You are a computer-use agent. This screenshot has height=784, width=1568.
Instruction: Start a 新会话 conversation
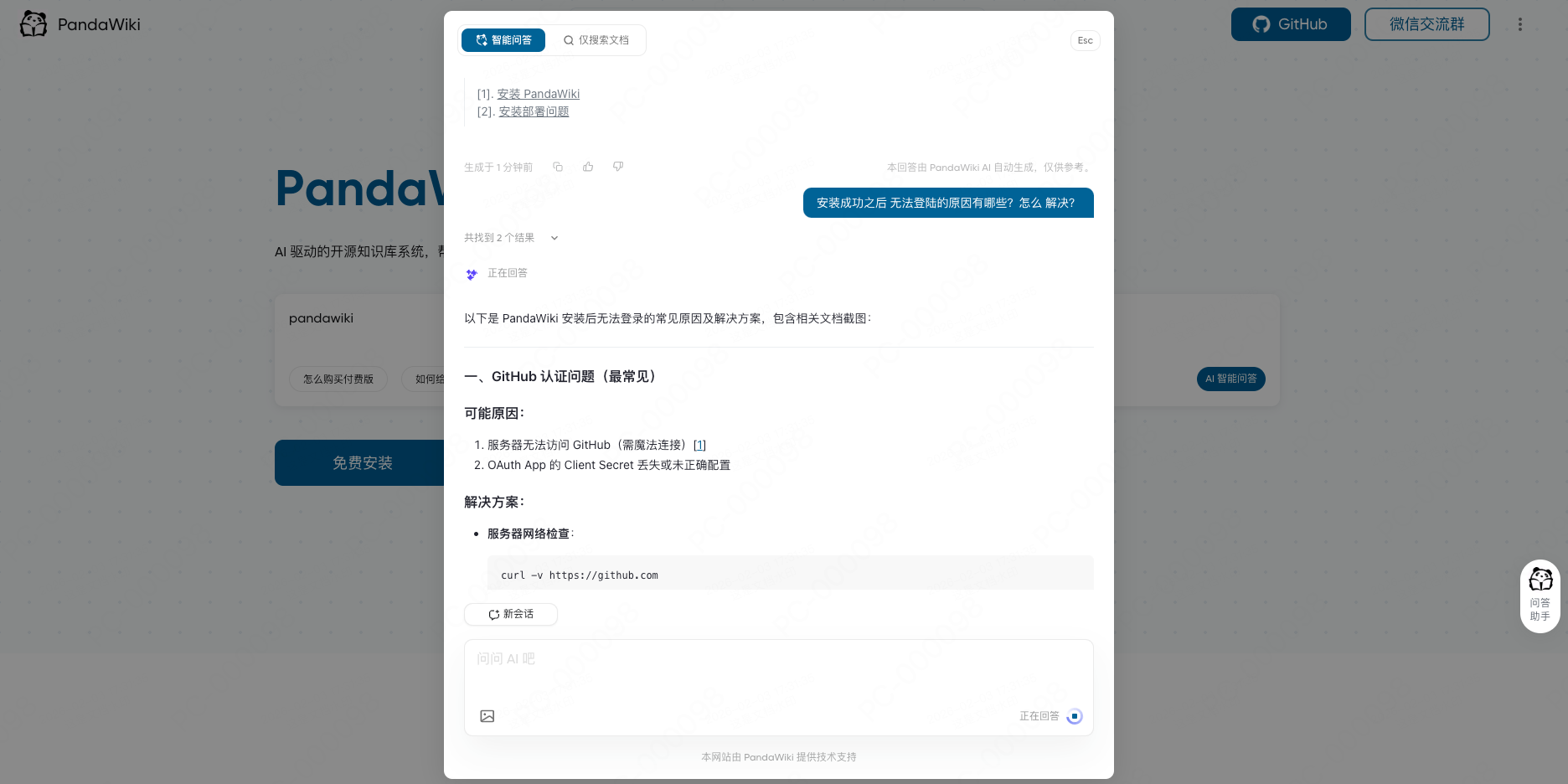point(511,614)
